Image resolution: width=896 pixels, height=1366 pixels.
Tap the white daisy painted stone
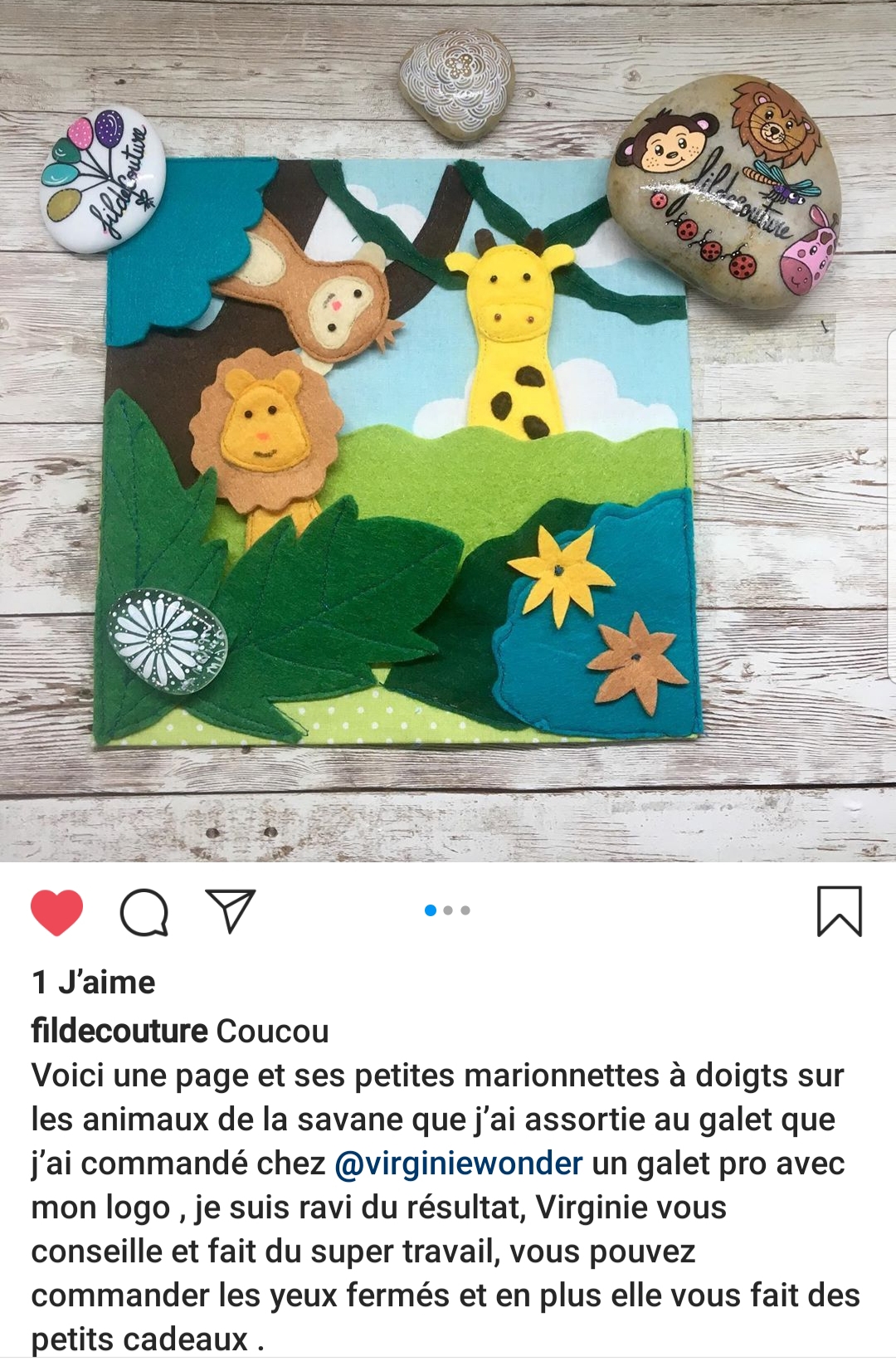[x=166, y=639]
